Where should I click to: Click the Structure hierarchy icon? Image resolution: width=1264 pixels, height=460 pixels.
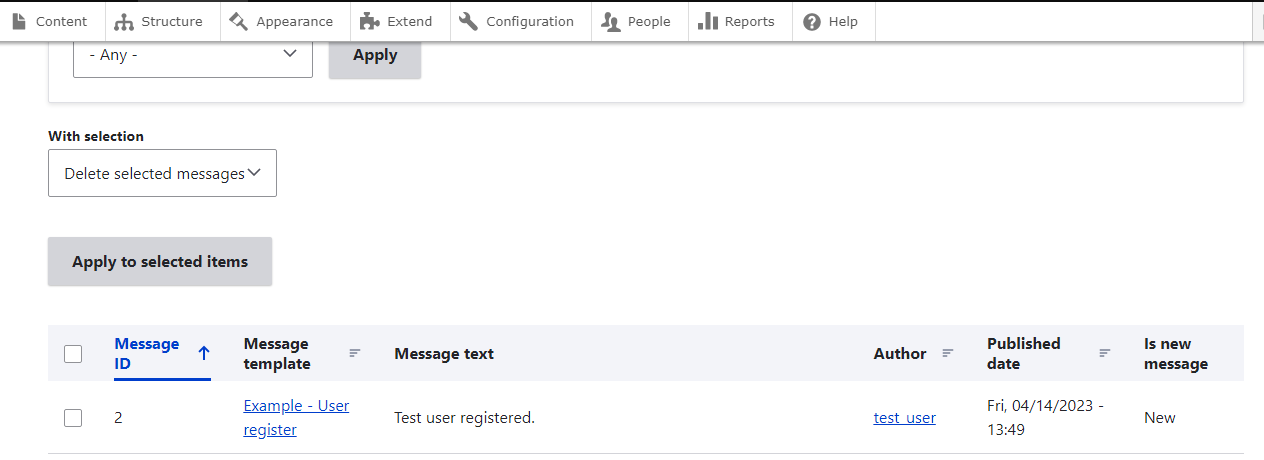(124, 21)
